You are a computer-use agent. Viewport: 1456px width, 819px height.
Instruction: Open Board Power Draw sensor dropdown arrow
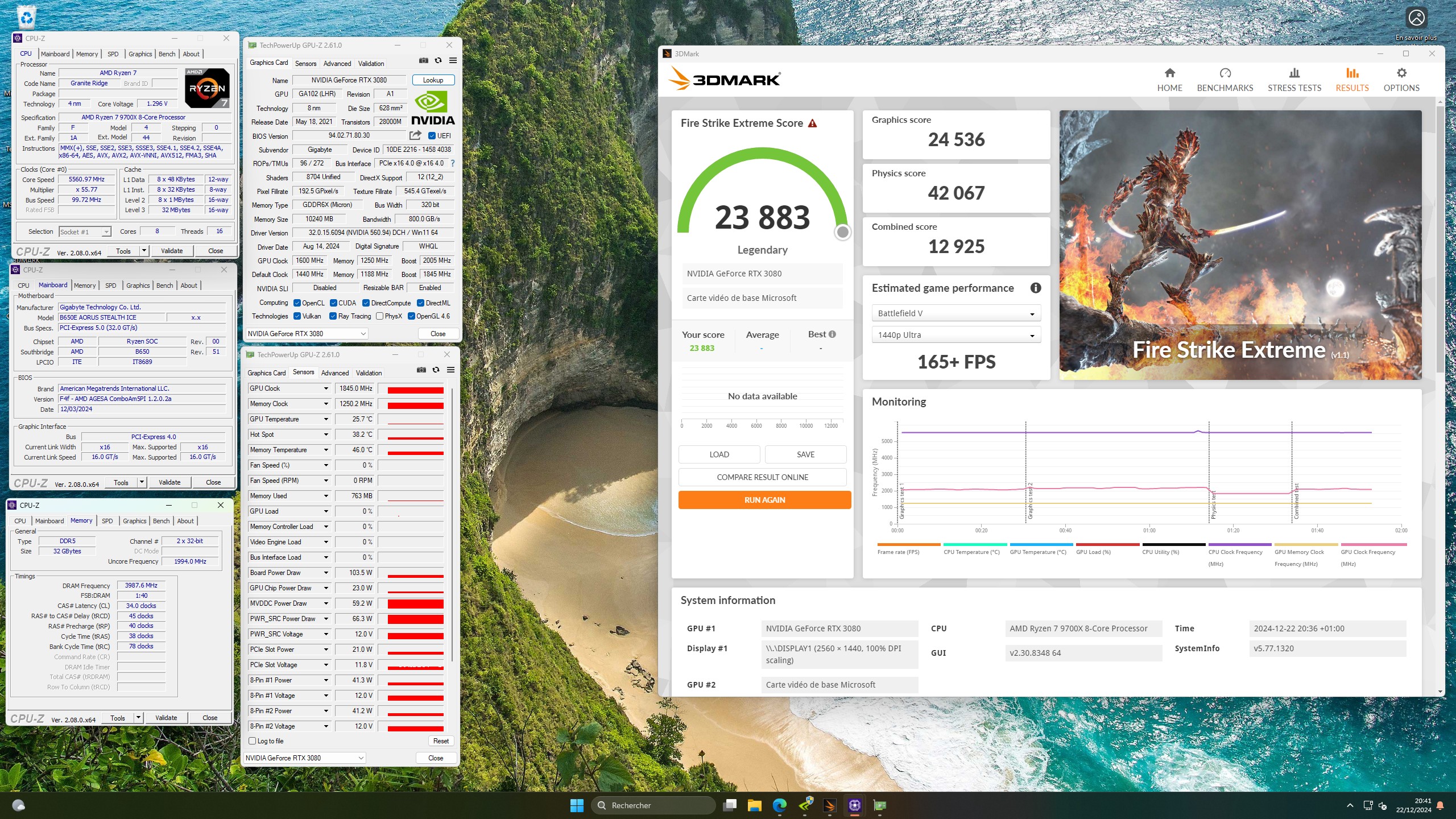[326, 573]
